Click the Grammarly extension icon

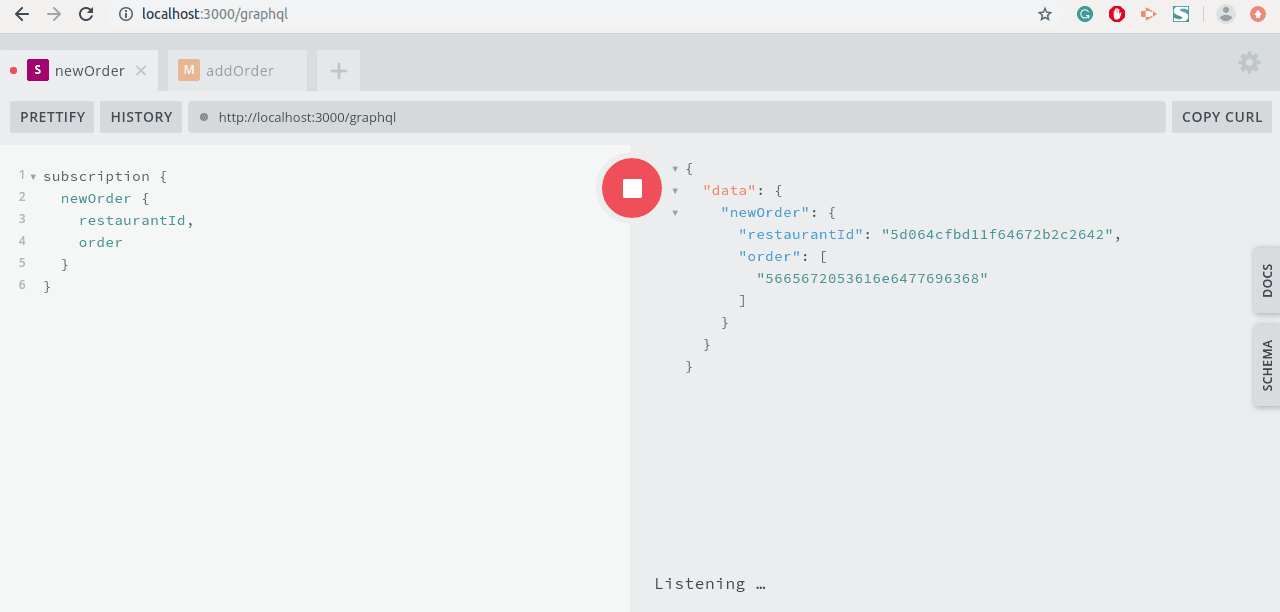pos(1084,14)
